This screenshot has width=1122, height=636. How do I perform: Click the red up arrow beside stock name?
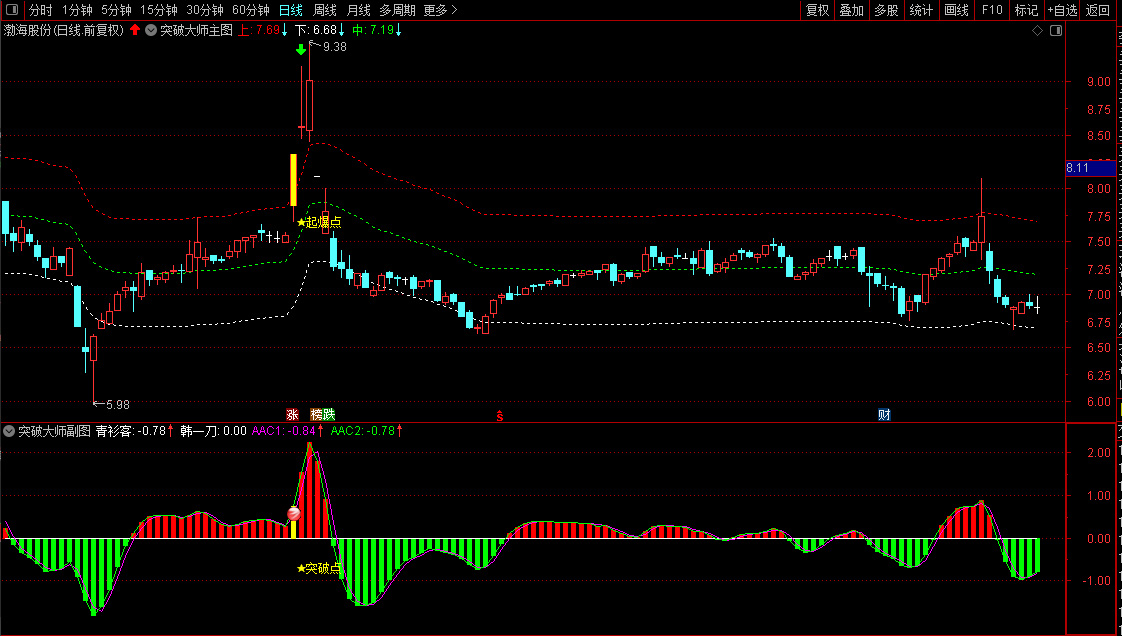point(135,30)
